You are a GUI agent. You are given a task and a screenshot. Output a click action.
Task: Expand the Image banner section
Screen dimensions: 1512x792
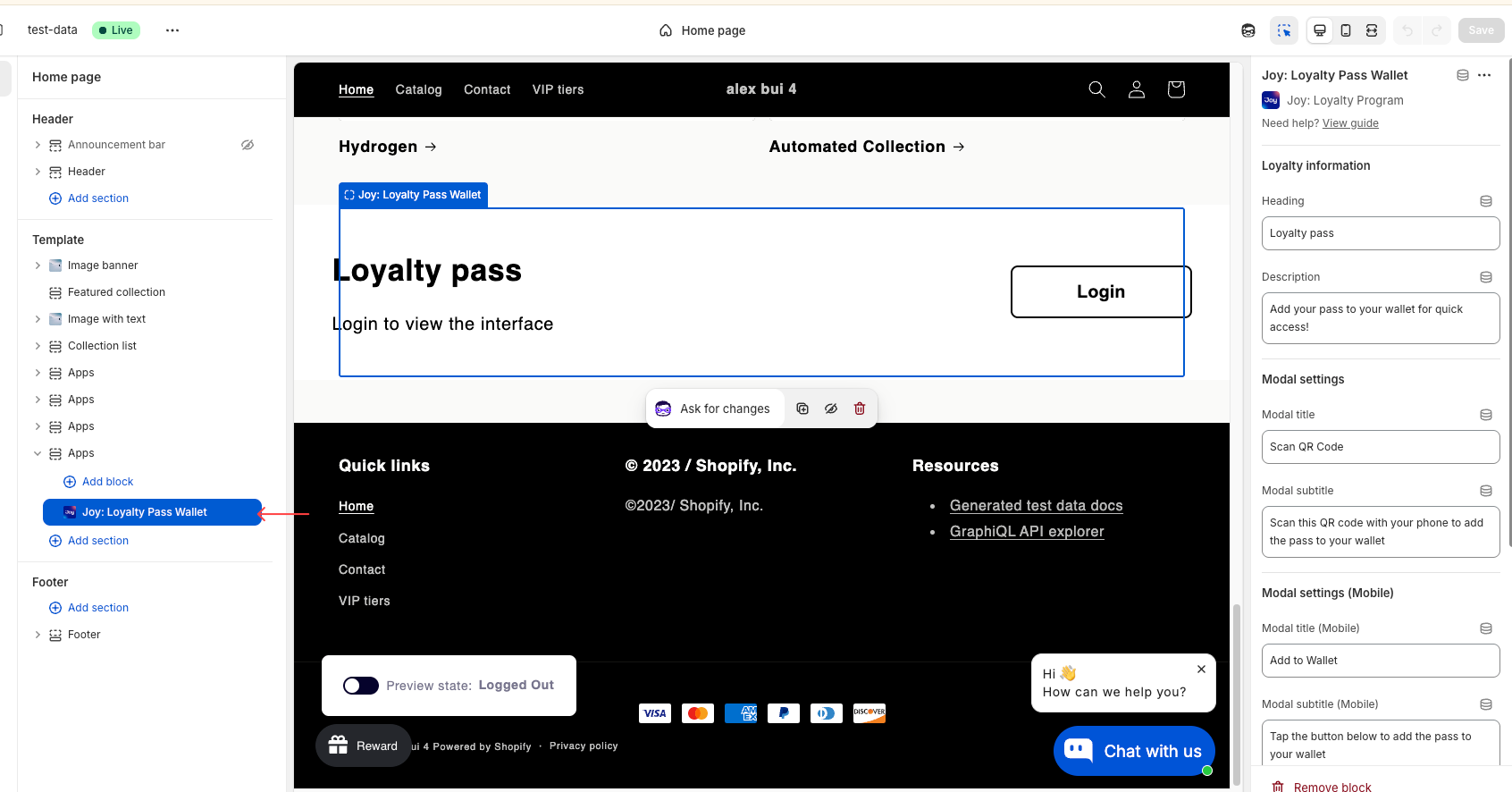38,265
